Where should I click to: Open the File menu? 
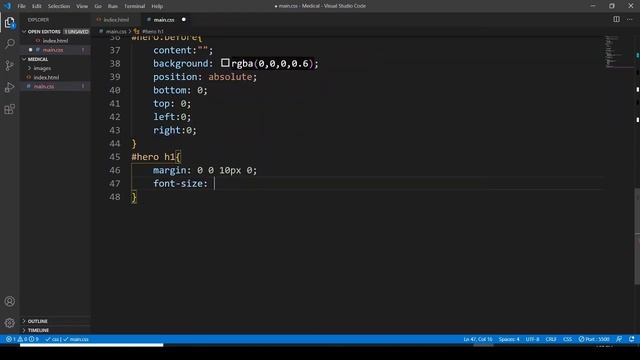21,6
